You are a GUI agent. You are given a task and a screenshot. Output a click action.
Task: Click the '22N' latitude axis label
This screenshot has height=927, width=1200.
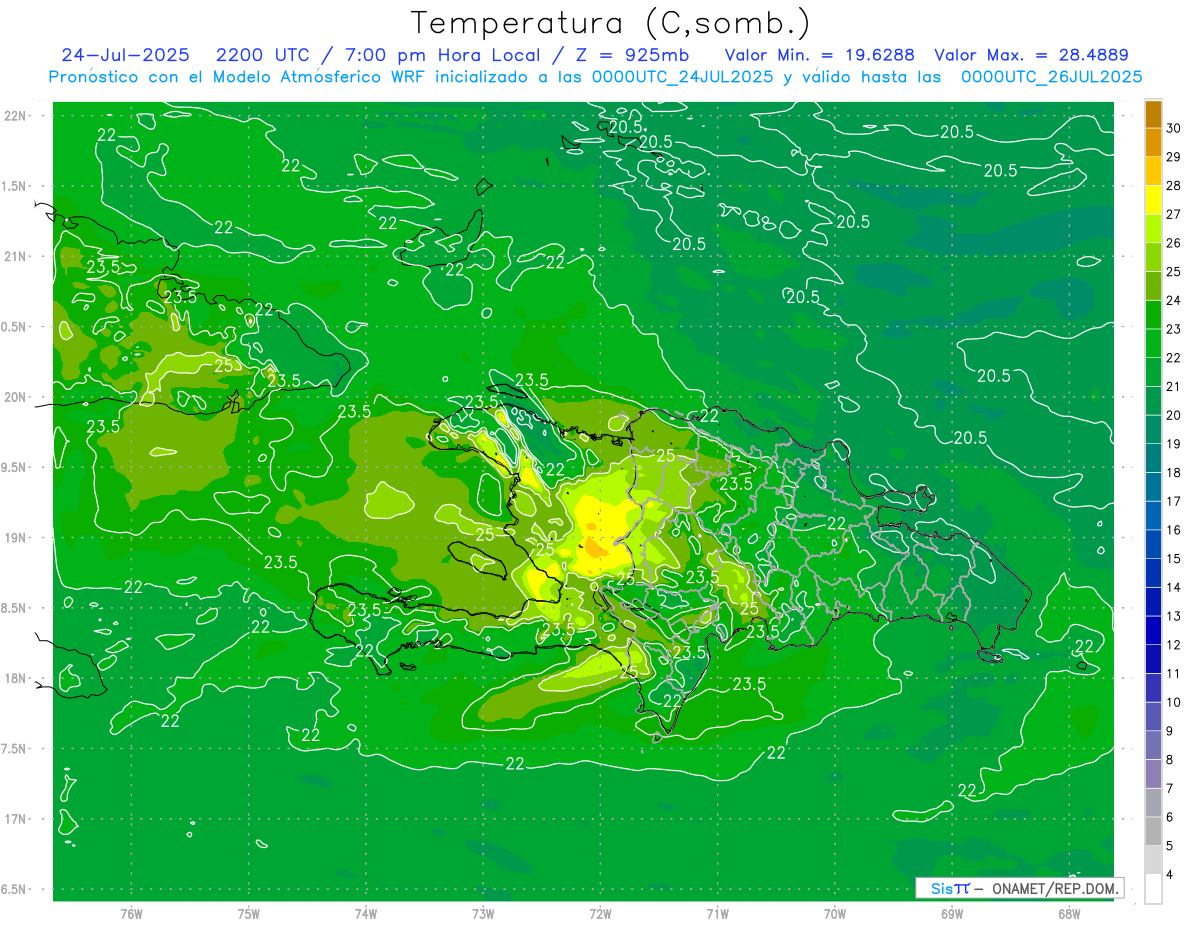click(15, 116)
